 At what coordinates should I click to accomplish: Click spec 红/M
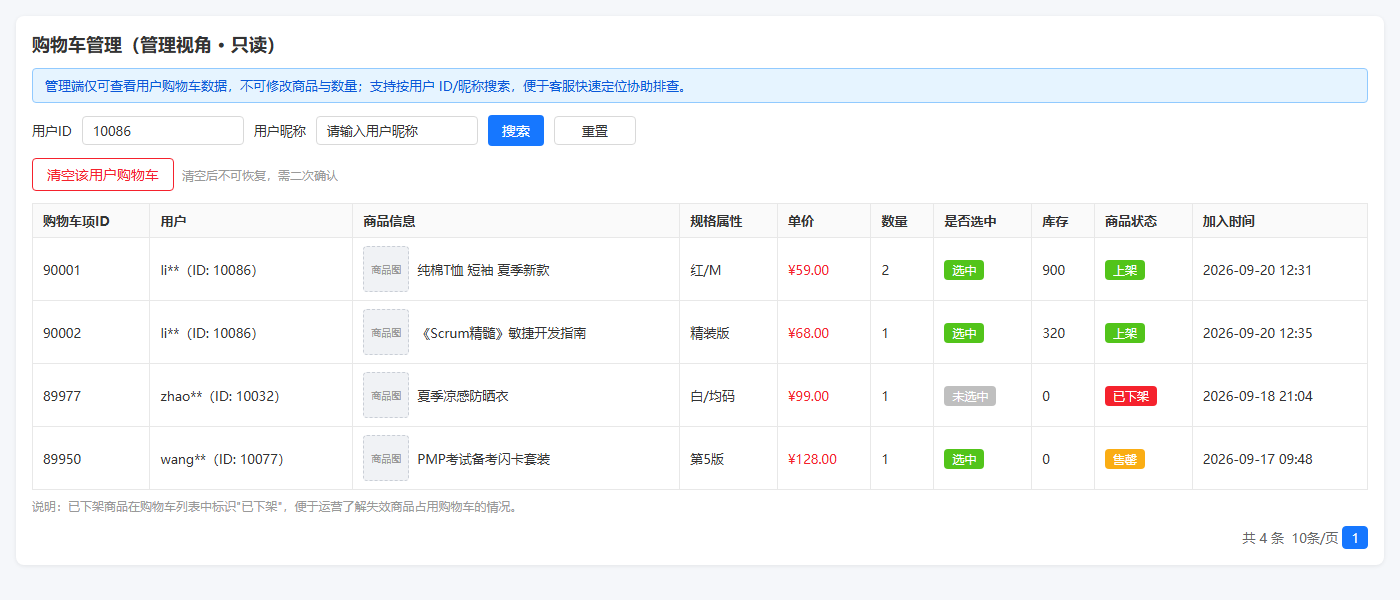706,270
